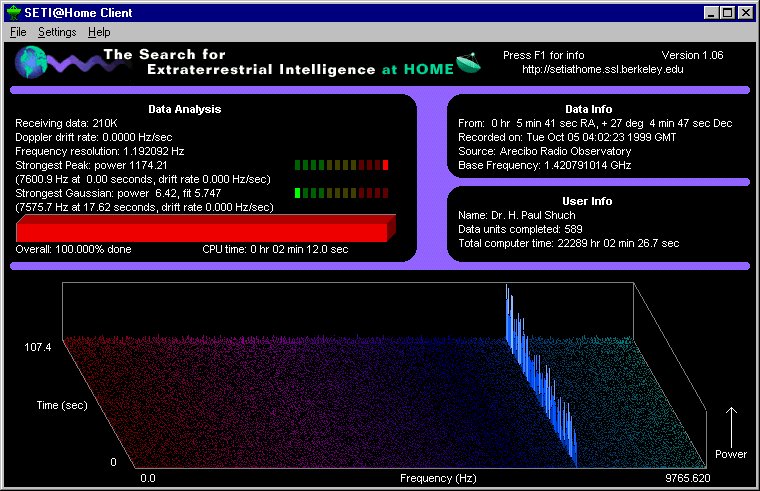Minimize the SETI@Home Client window
760x491 pixels.
(x=711, y=13)
